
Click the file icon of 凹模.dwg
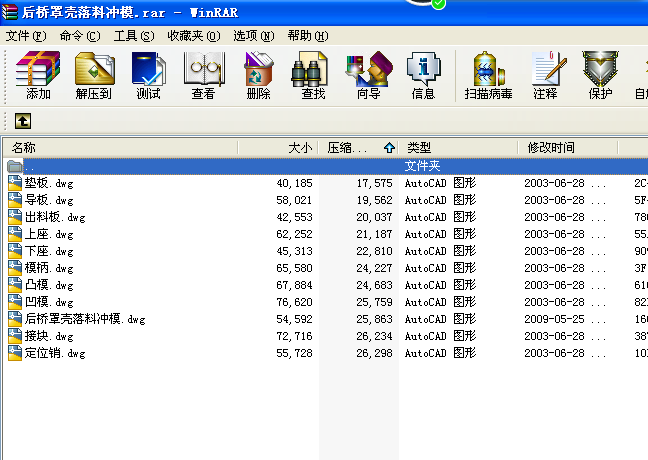(x=15, y=302)
